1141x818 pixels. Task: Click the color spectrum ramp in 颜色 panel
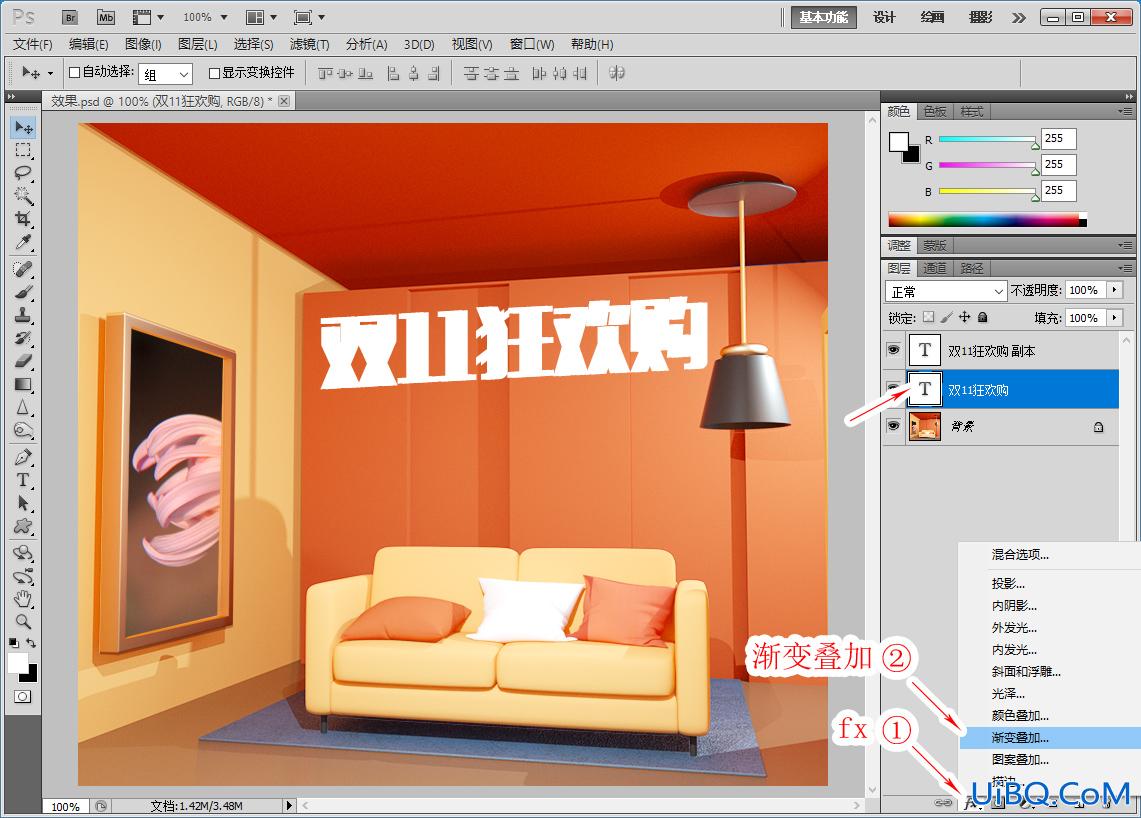coord(987,220)
